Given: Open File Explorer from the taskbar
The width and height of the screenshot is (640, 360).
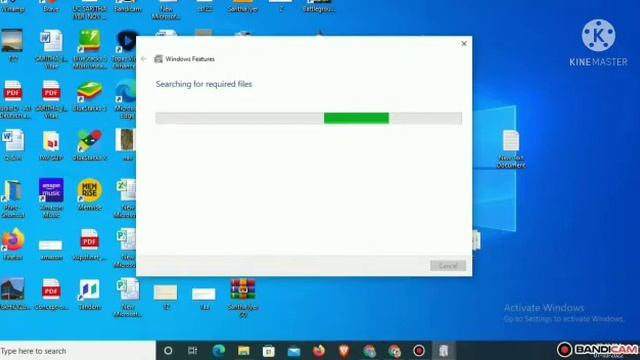Looking at the screenshot, I should point(244,351).
